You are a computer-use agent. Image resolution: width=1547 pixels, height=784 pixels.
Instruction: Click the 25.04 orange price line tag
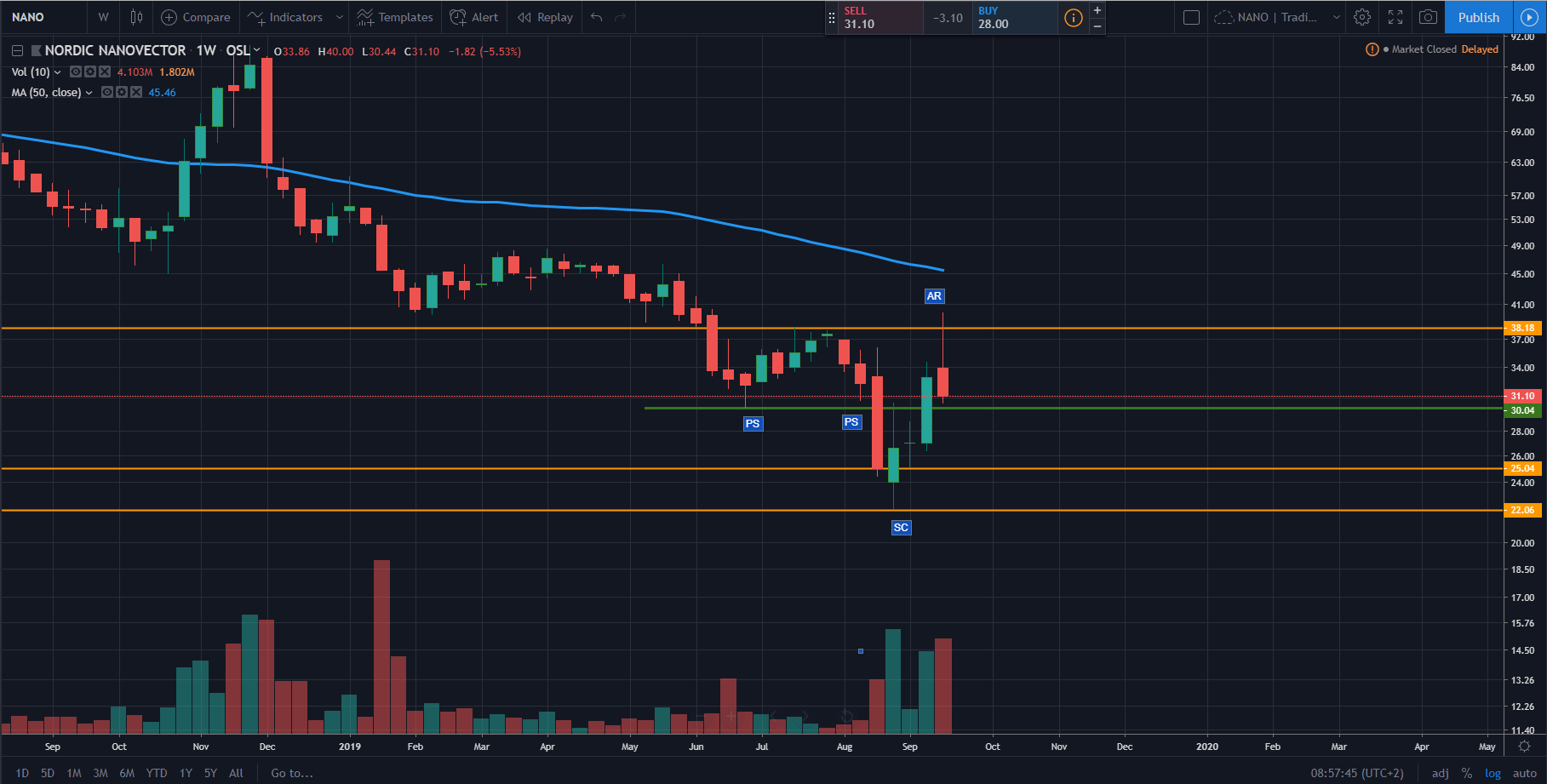coord(1522,468)
